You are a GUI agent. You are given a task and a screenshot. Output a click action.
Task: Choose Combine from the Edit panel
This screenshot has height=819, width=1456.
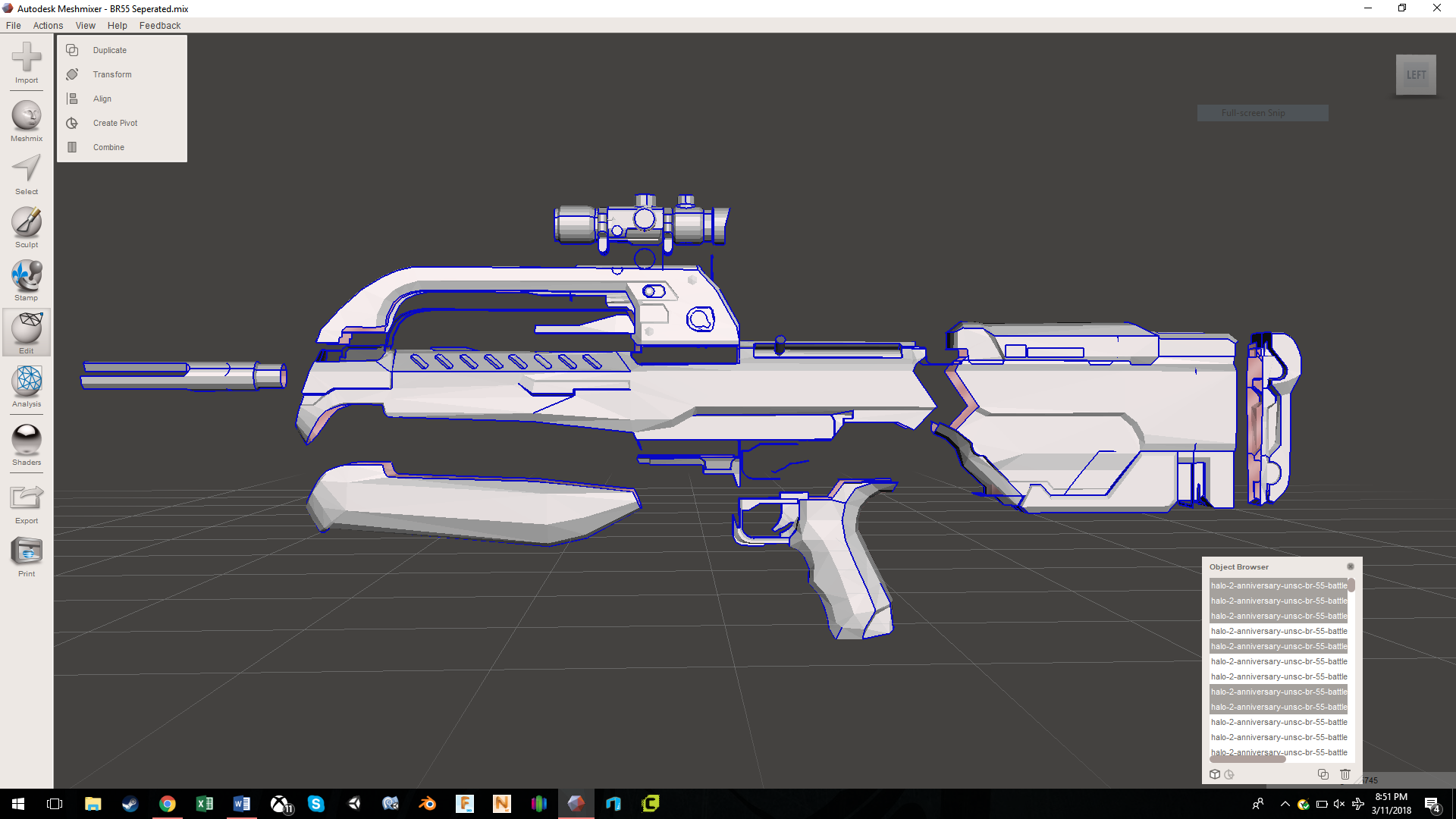(x=108, y=147)
